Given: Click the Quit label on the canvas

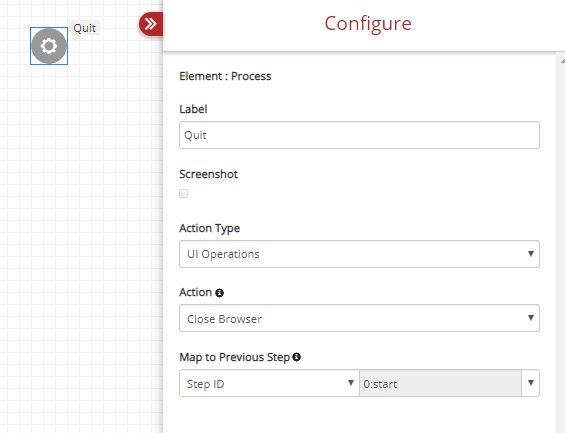Looking at the screenshot, I should pos(85,28).
